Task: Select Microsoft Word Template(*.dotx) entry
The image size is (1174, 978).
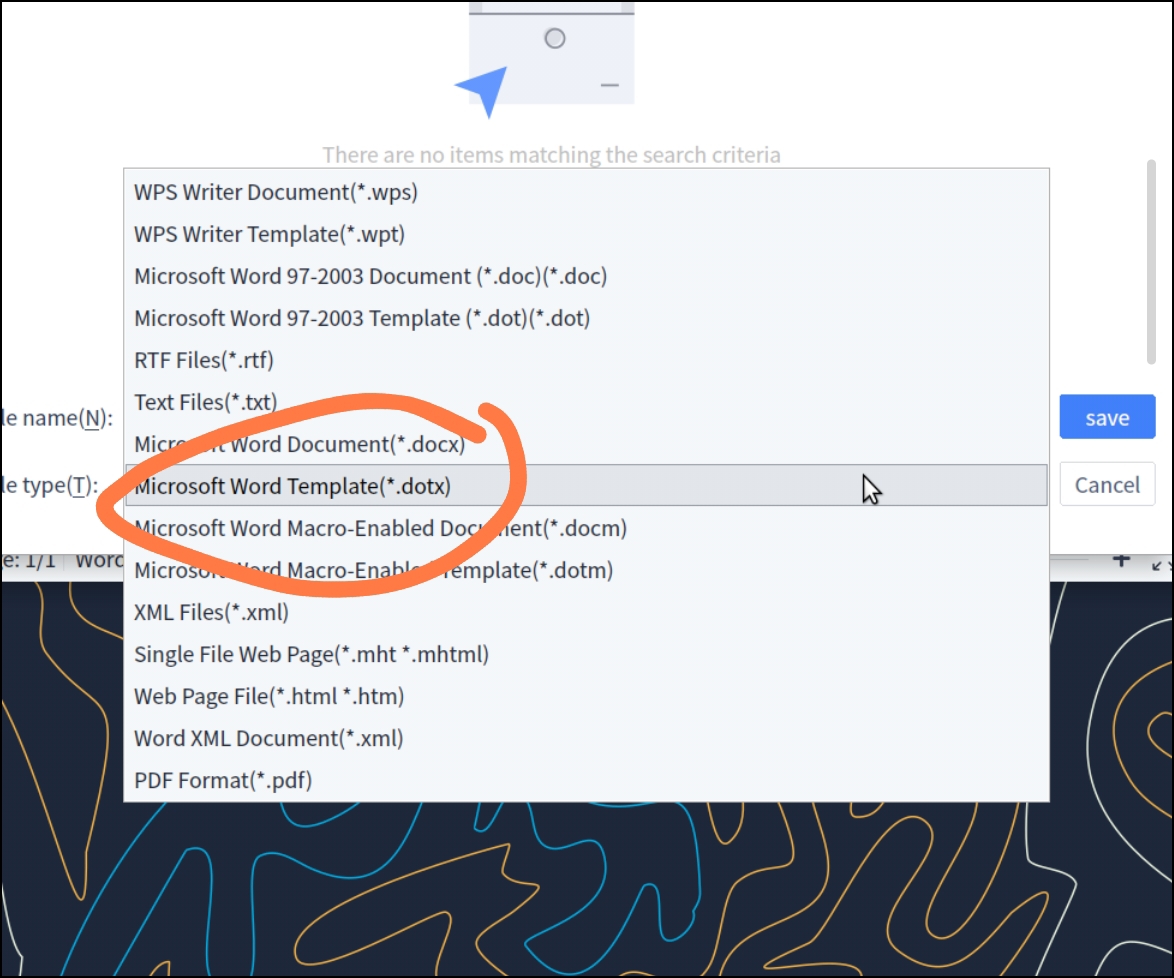Action: pyautogui.click(x=586, y=485)
